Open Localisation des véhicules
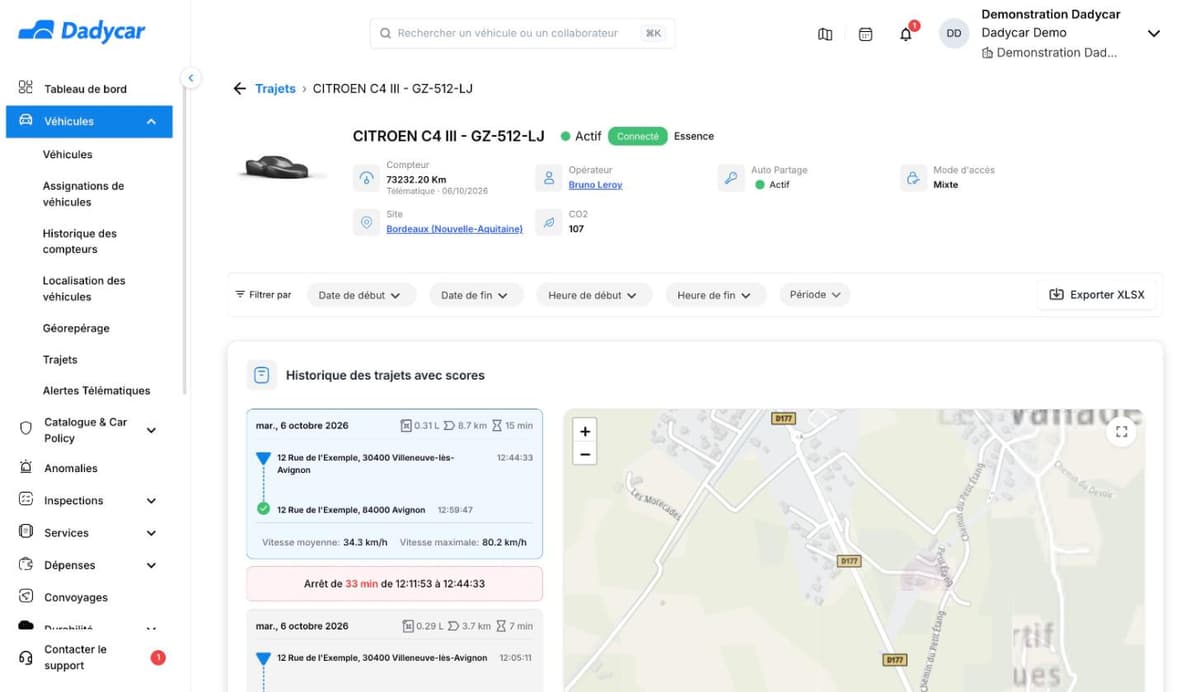This screenshot has width=1200, height=692. [x=84, y=289]
